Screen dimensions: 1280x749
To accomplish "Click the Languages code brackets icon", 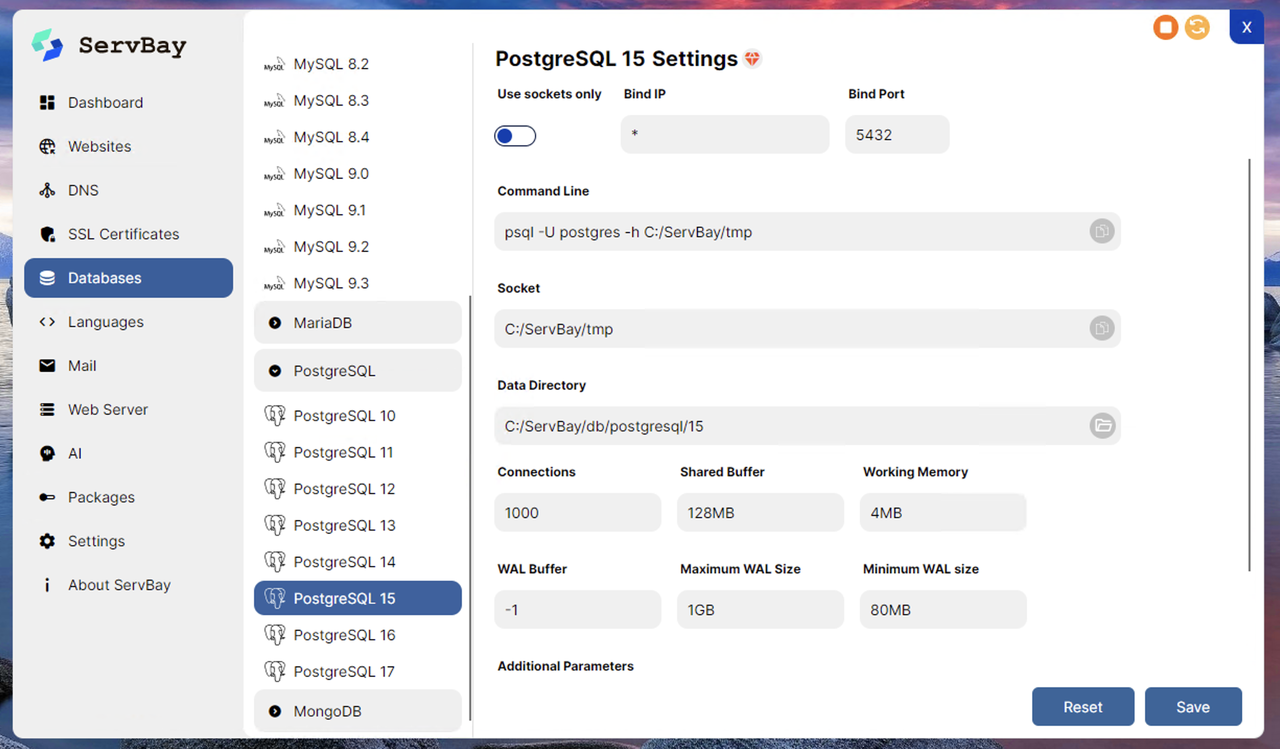I will pos(47,322).
